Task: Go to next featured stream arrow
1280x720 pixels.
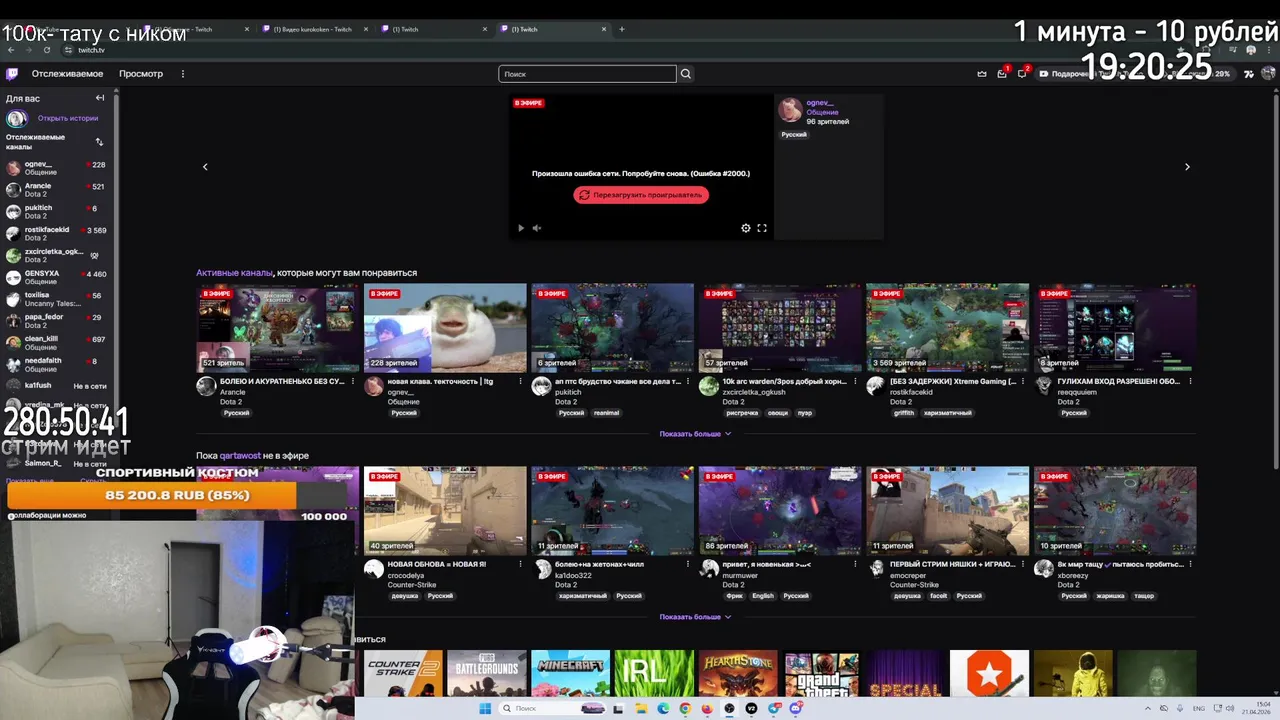Action: tap(1187, 167)
